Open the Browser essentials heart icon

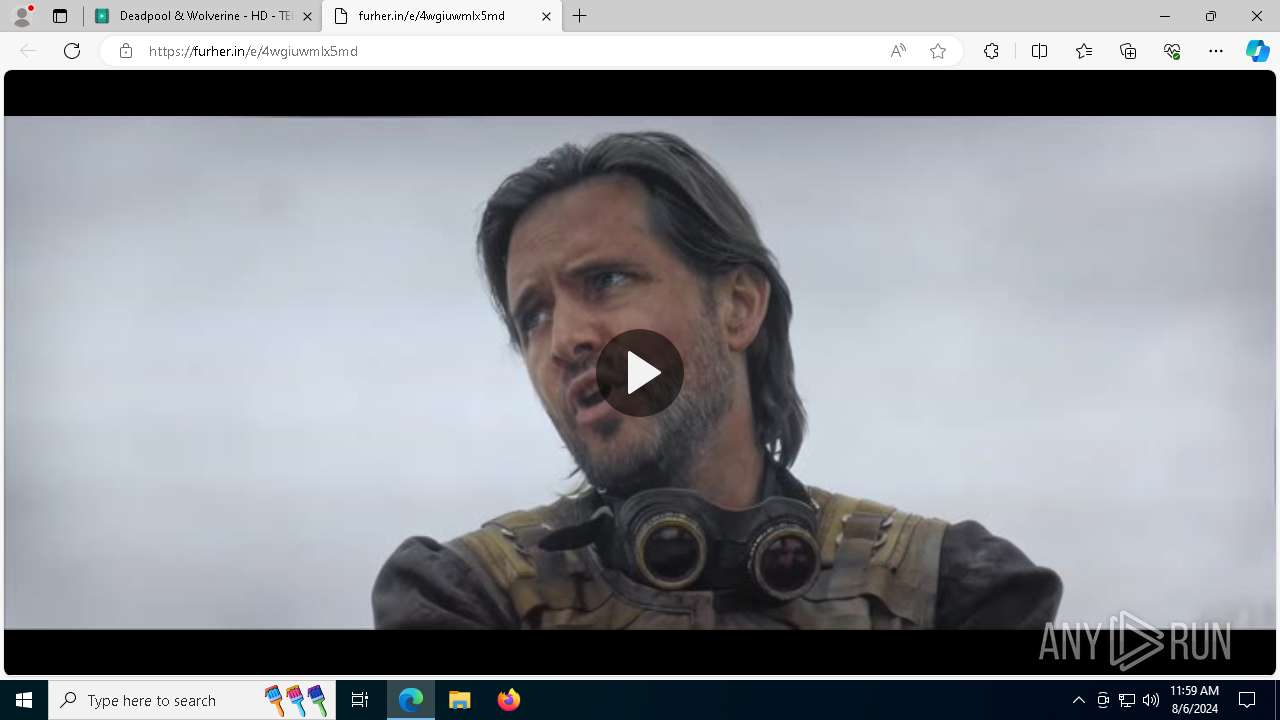(x=1172, y=51)
